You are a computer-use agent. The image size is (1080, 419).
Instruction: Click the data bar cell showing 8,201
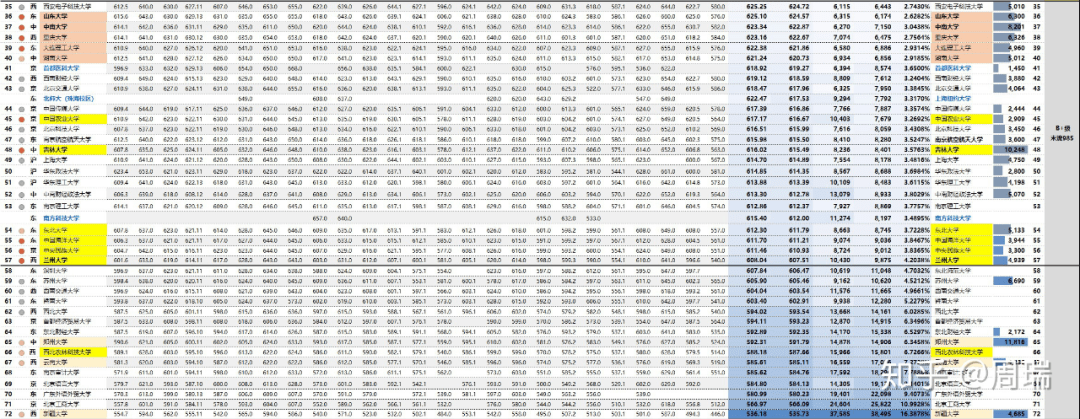click(1011, 26)
